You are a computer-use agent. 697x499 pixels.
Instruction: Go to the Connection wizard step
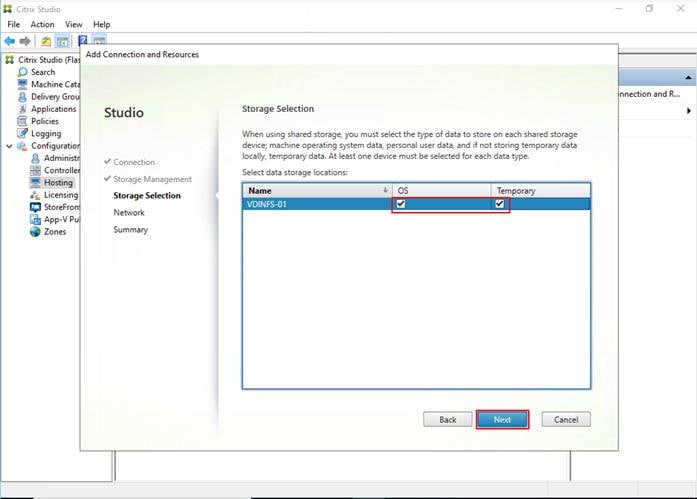pyautogui.click(x=134, y=162)
